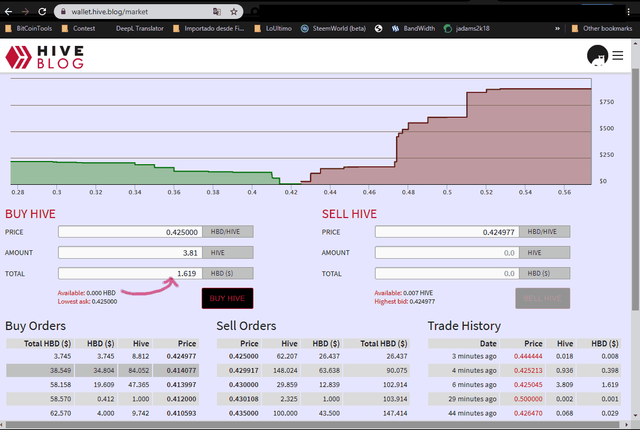Select the sell order at price 0.435000
The image size is (640, 430).
(314, 413)
